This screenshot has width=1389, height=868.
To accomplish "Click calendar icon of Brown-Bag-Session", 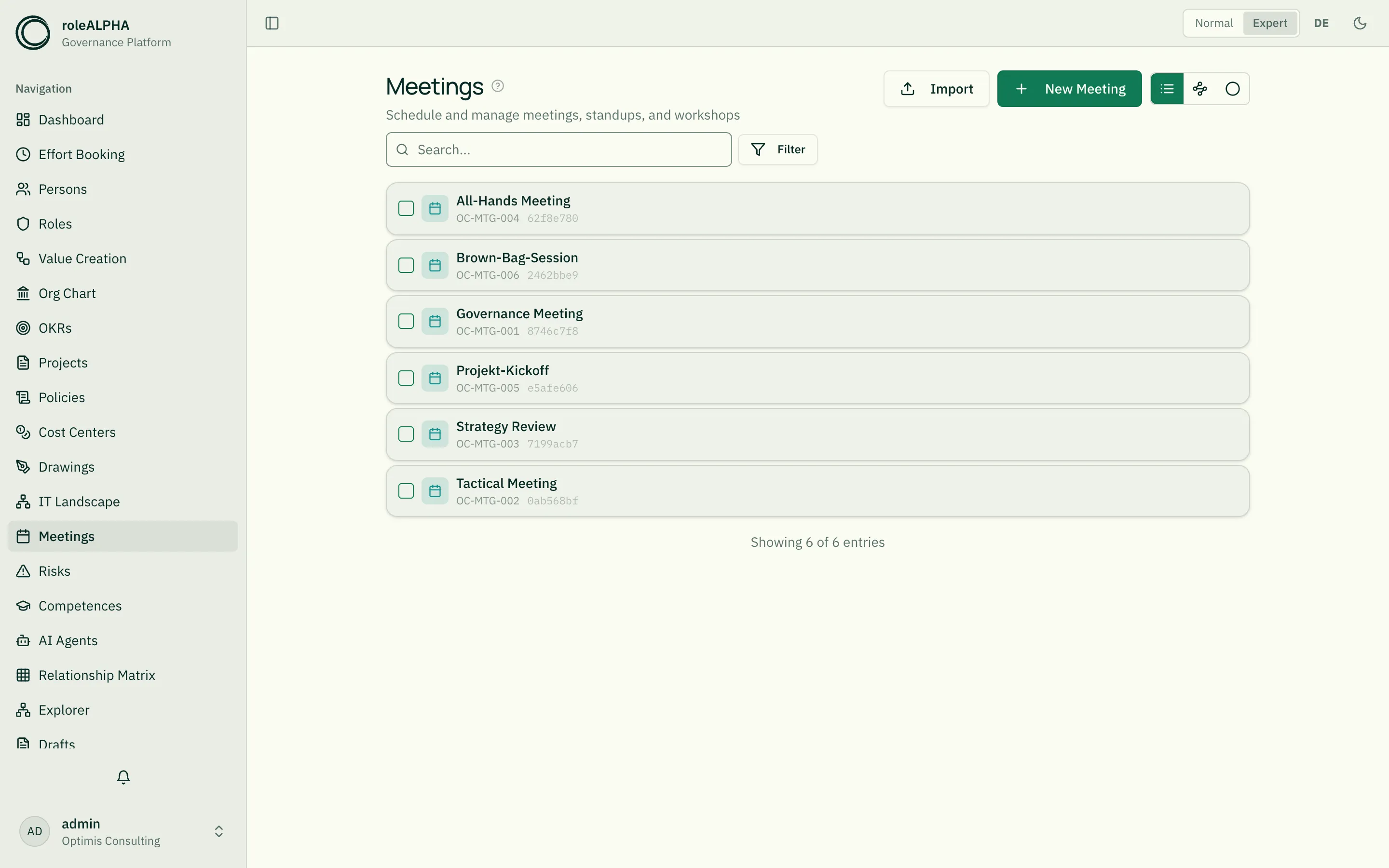I will [435, 265].
